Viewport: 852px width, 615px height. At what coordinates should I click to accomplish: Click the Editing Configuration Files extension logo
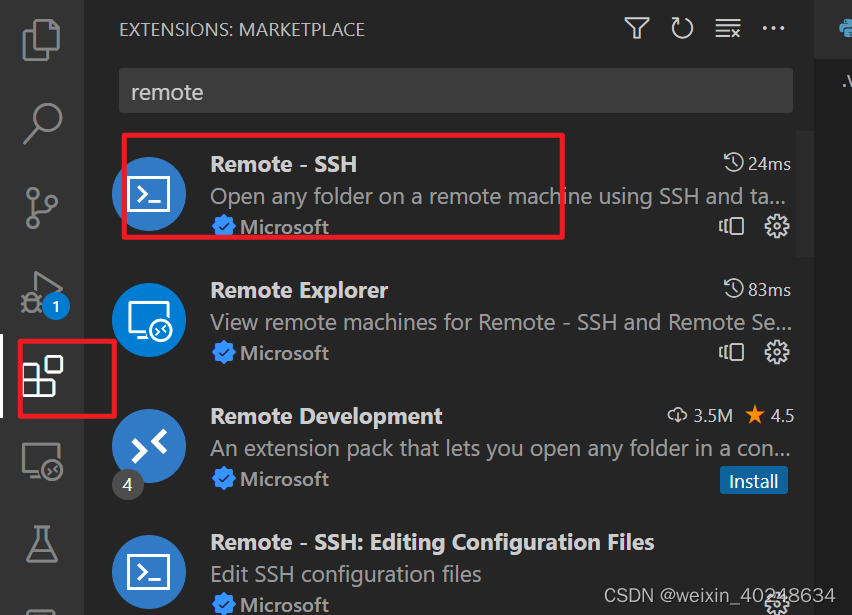click(149, 572)
